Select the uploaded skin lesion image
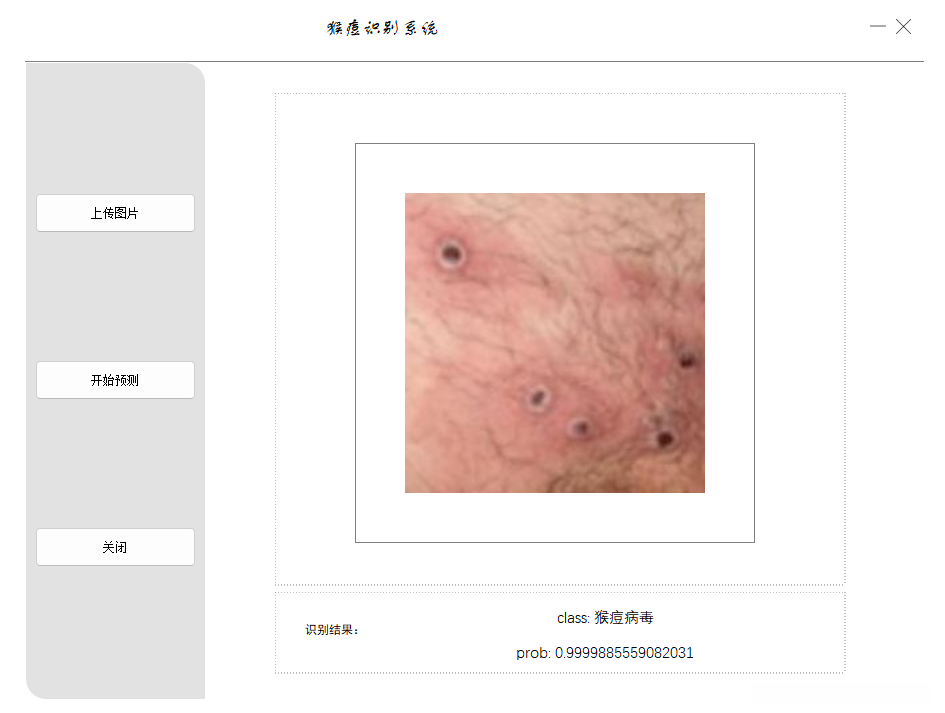This screenshot has height=713, width=945. pyautogui.click(x=554, y=342)
